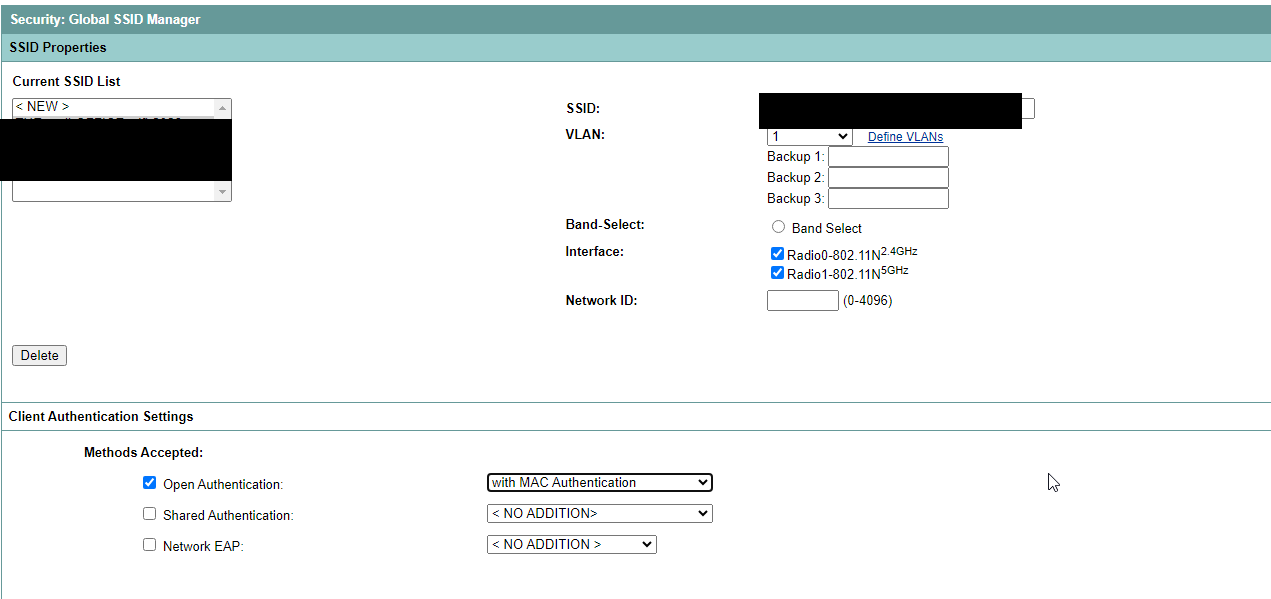Disable the Radio0-802.11N 2.4GHz interface checkbox
Screen dimensions: 1271x599
pos(777,253)
